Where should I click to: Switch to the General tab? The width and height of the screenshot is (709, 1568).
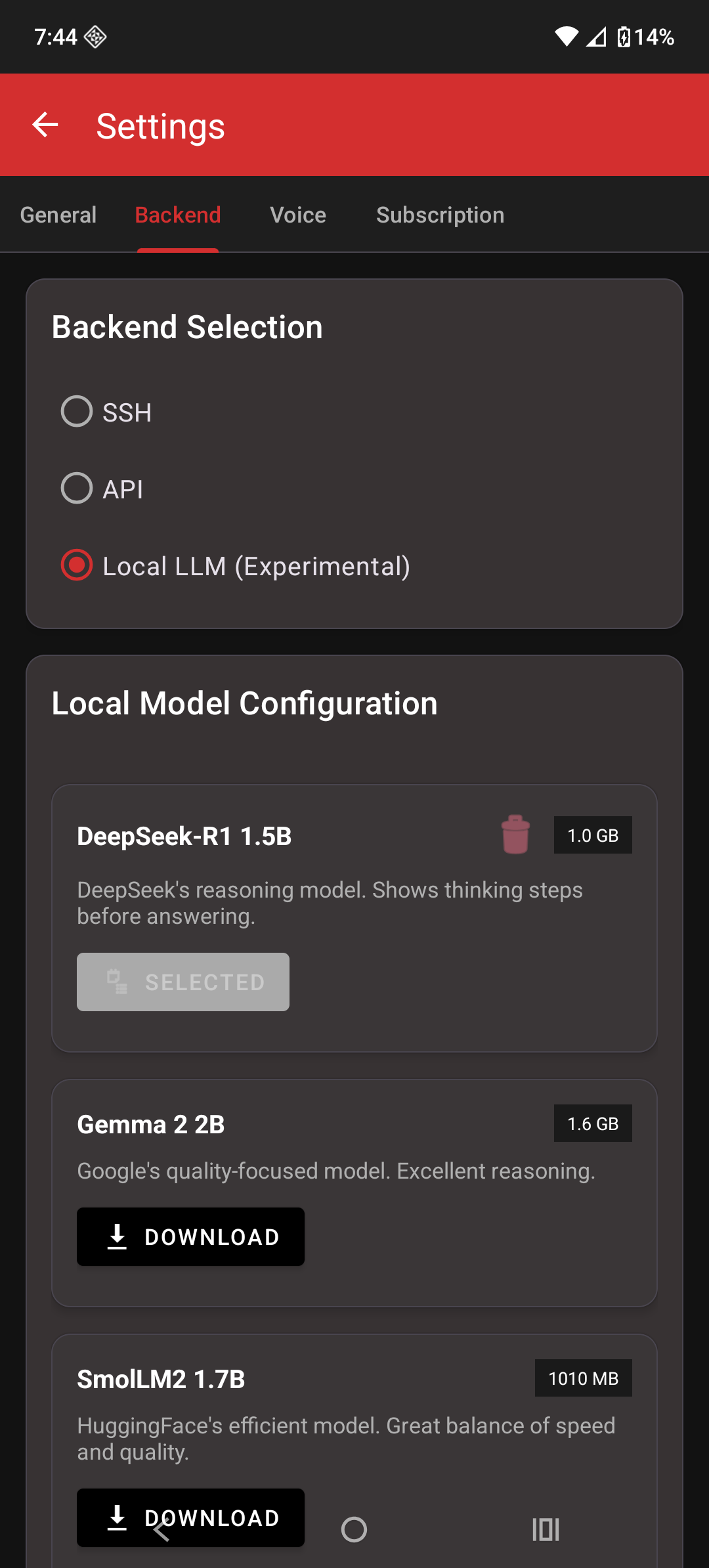pos(58,215)
